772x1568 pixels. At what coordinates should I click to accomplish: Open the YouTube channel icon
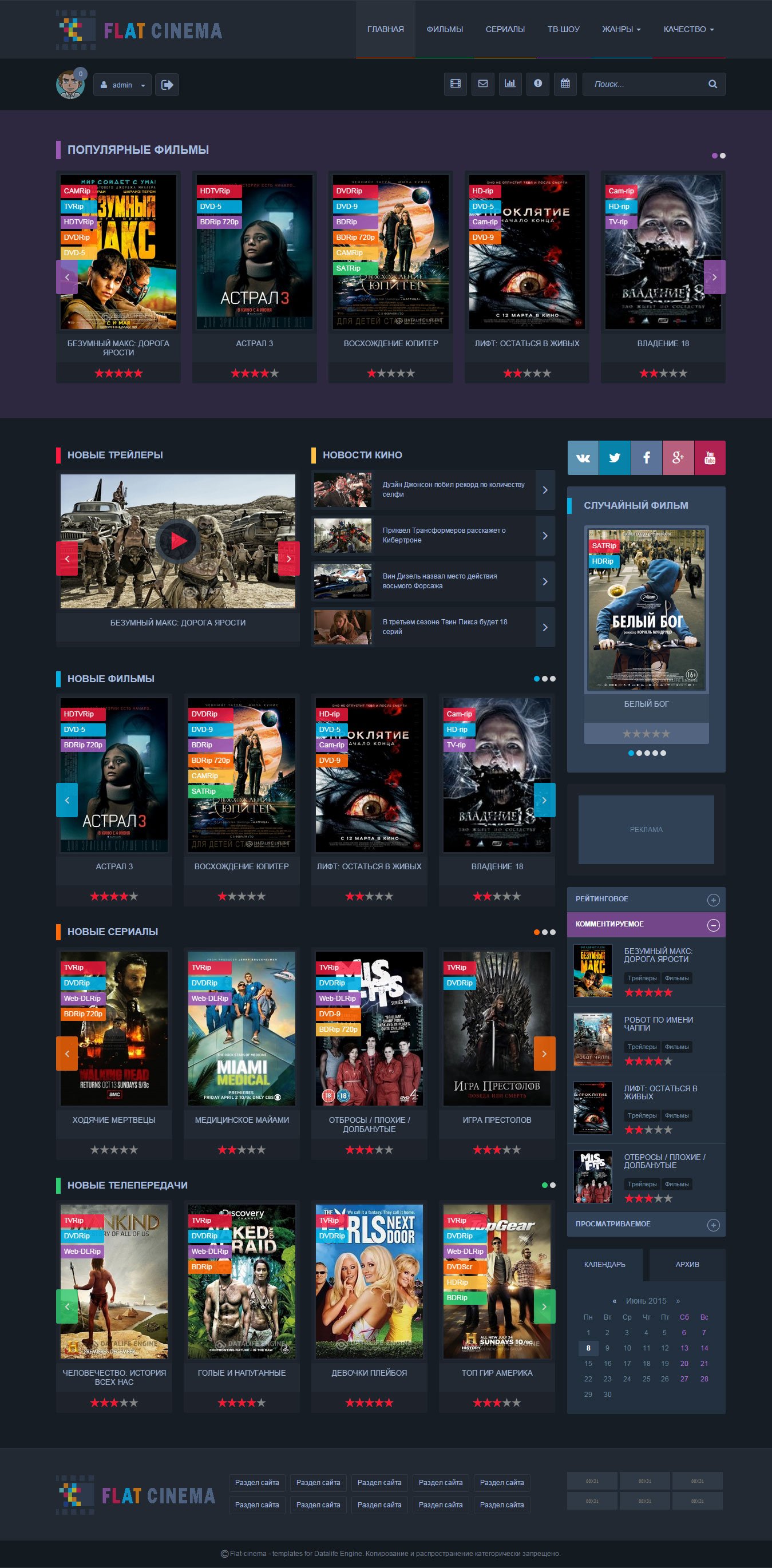click(x=710, y=458)
